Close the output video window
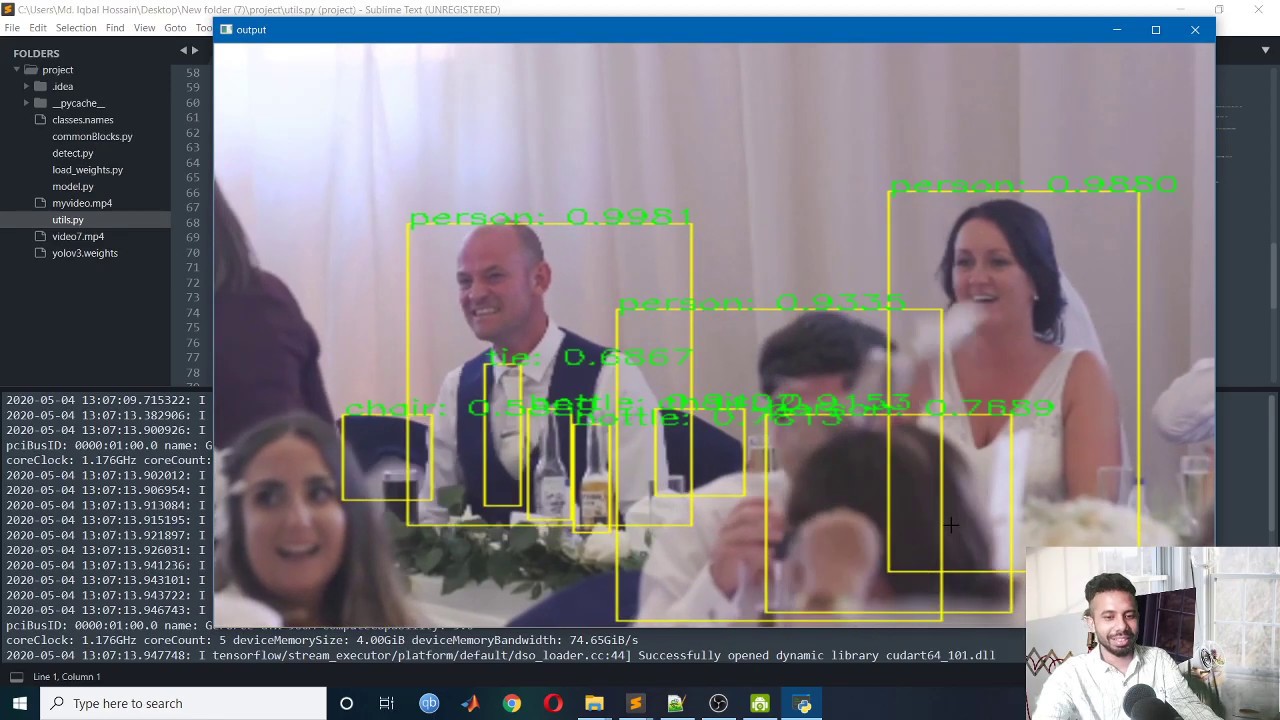This screenshot has height=720, width=1280. coord(1195,30)
